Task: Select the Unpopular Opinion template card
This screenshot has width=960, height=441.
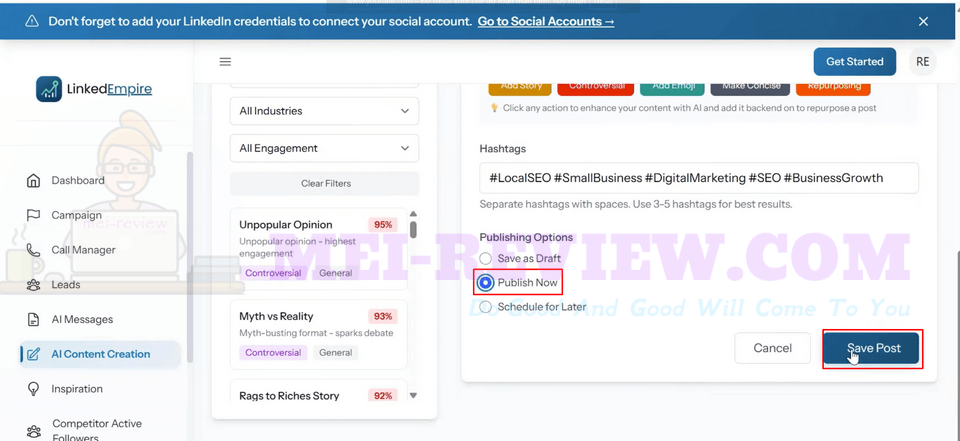Action: click(x=318, y=249)
